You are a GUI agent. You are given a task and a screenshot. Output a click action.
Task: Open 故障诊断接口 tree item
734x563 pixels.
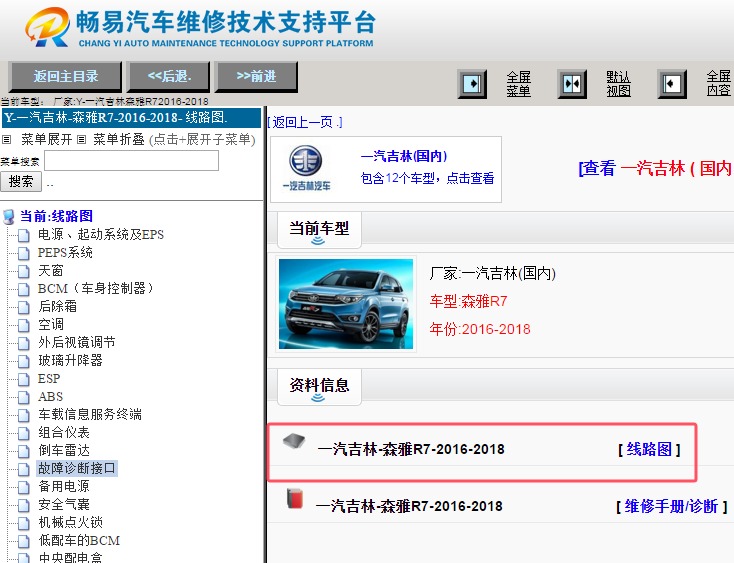click(77, 468)
